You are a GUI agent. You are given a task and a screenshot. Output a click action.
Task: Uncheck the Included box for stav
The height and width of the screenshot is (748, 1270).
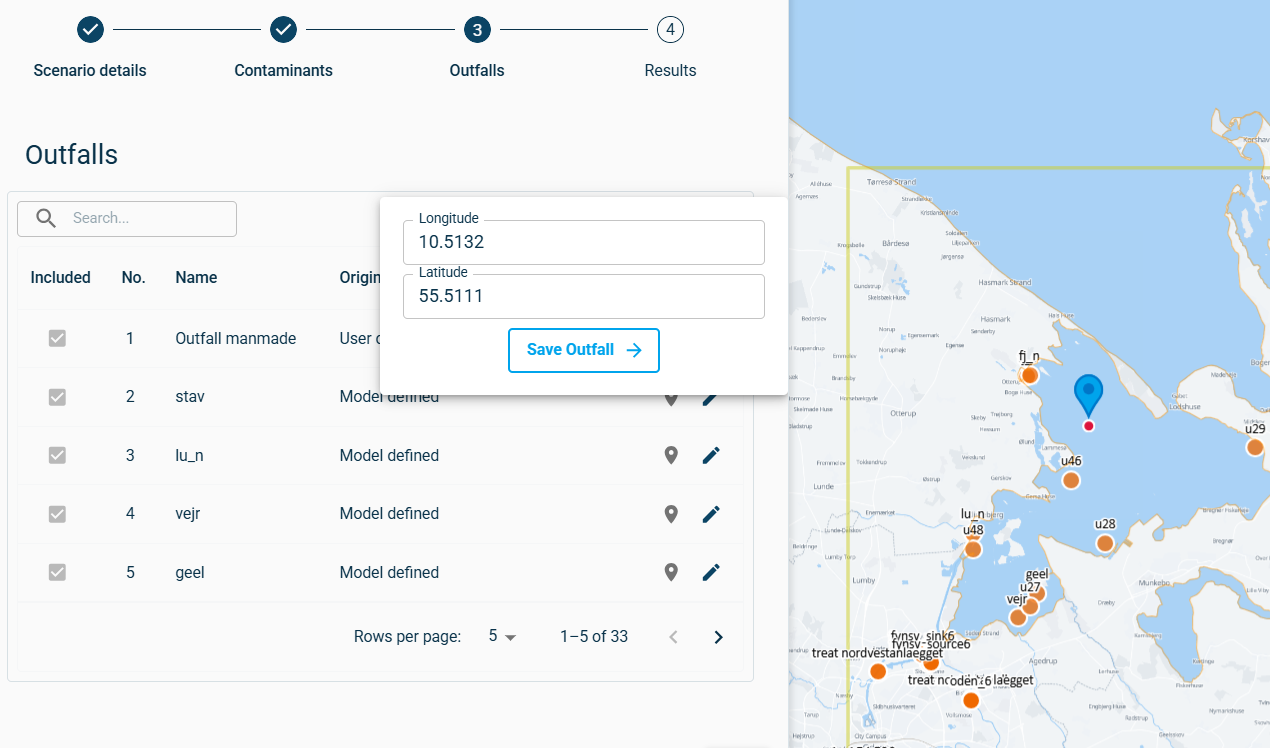click(x=58, y=397)
